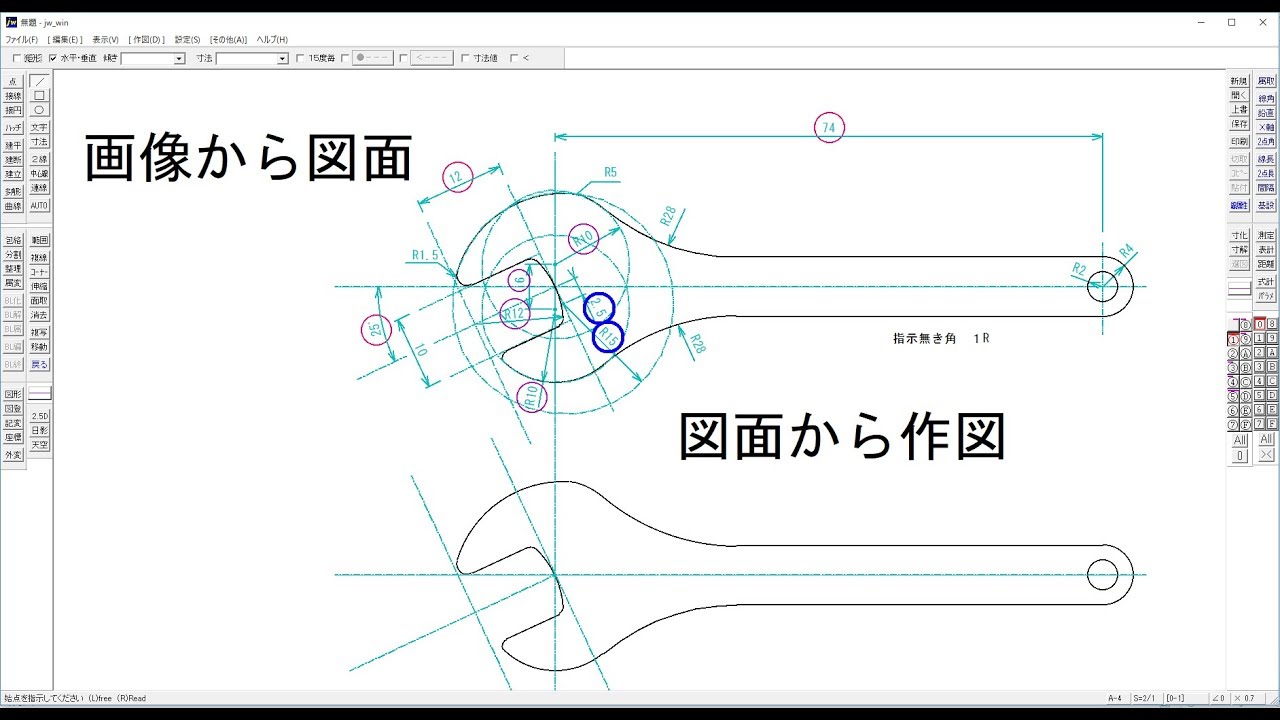Select the 2線 double line tool
The image size is (1280, 720).
pyautogui.click(x=39, y=159)
